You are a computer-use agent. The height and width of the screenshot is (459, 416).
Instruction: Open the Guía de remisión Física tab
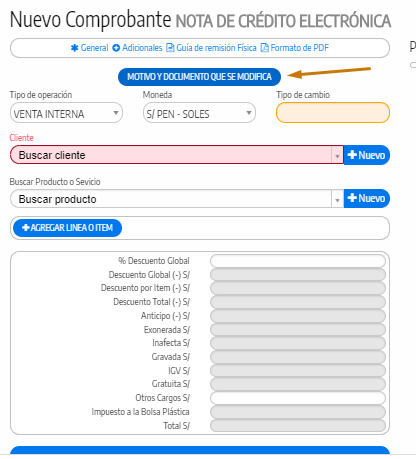[x=211, y=48]
